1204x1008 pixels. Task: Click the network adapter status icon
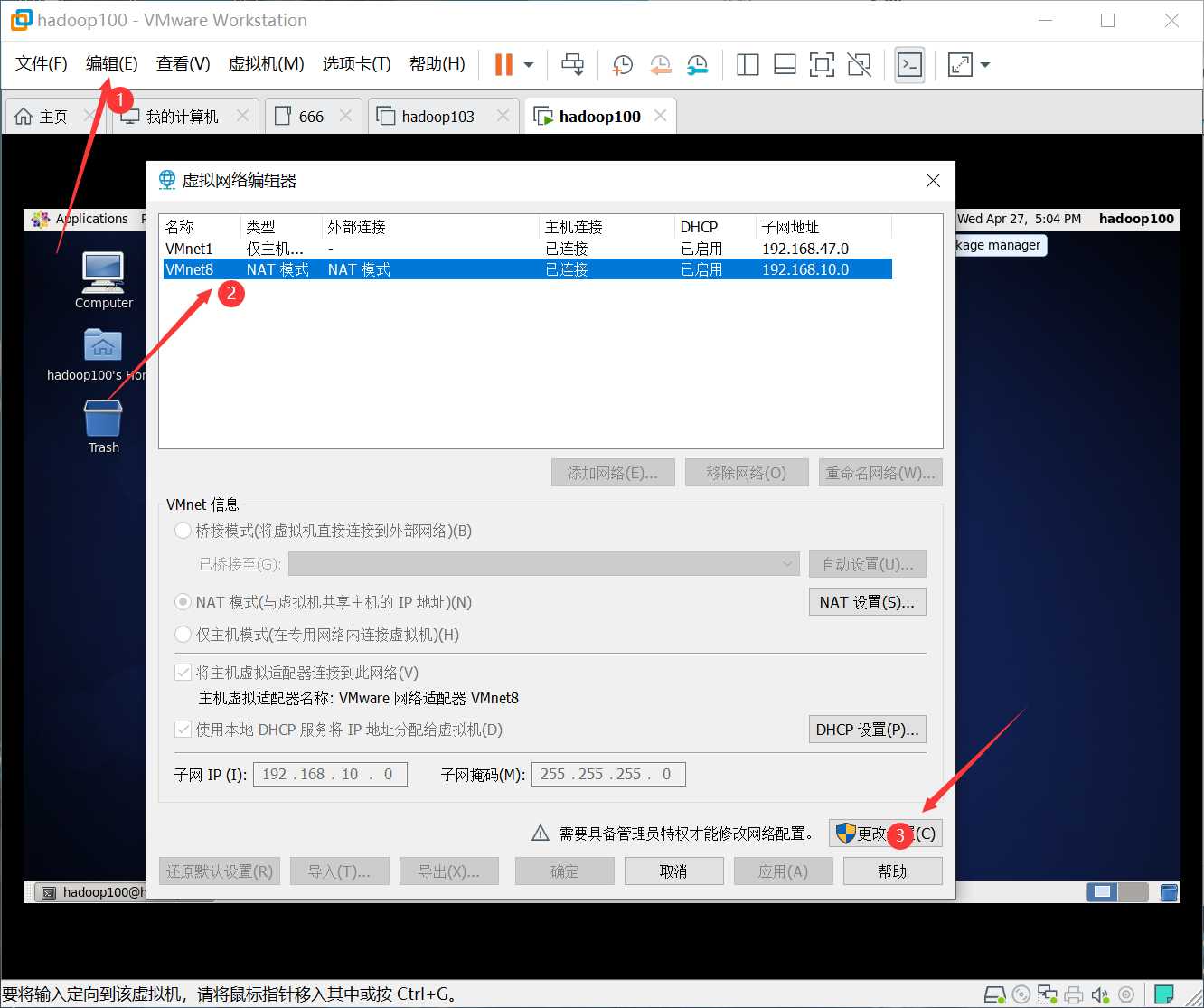click(1048, 995)
